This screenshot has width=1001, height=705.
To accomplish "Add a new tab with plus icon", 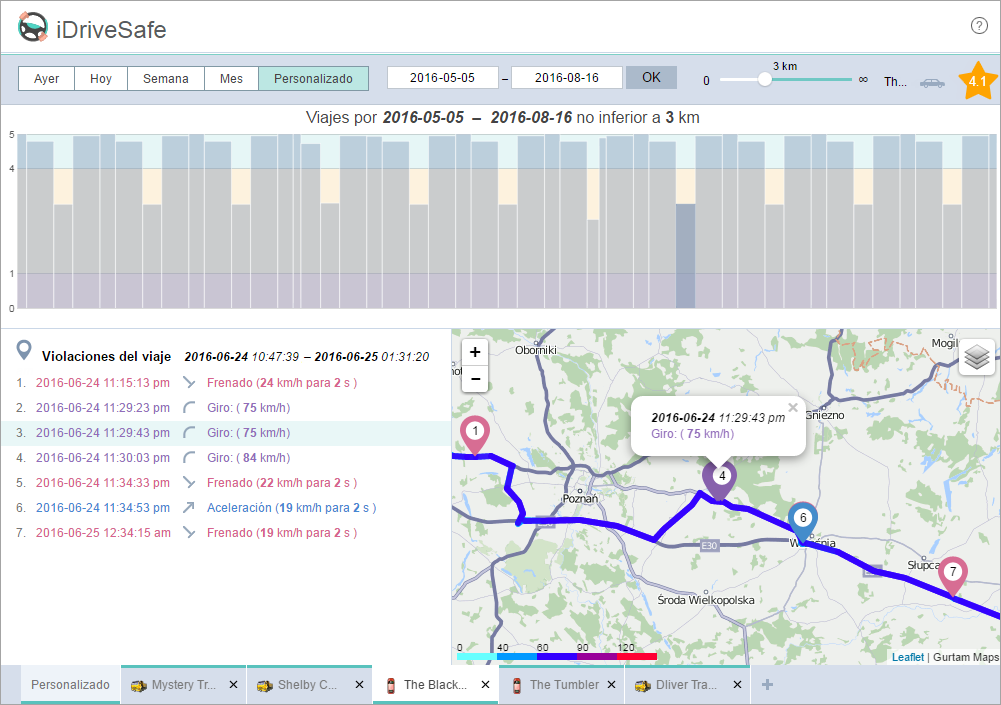I will coord(767,685).
